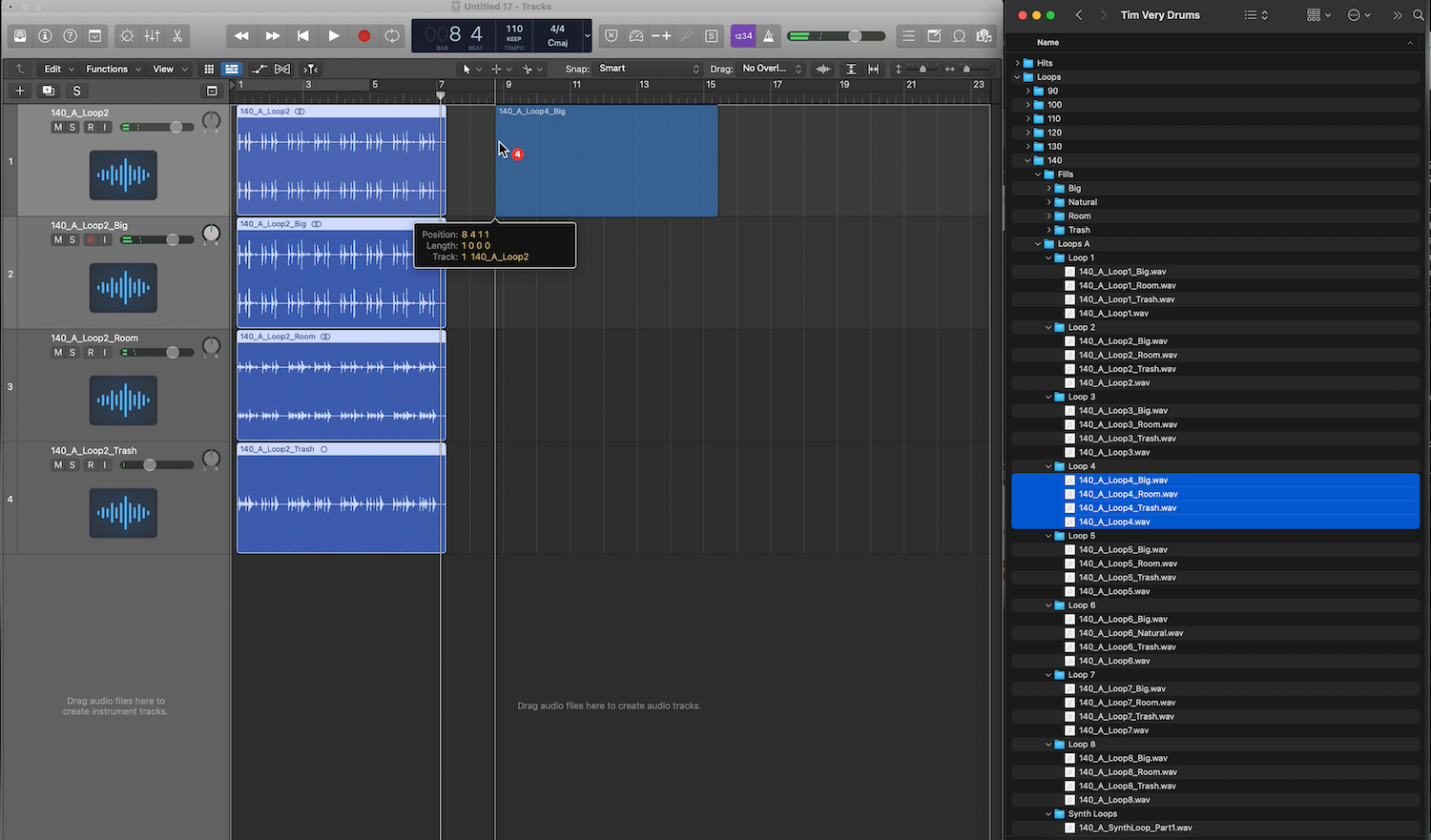
Task: Click the 140_A_Loop2_Trash volume slider
Action: coord(150,465)
